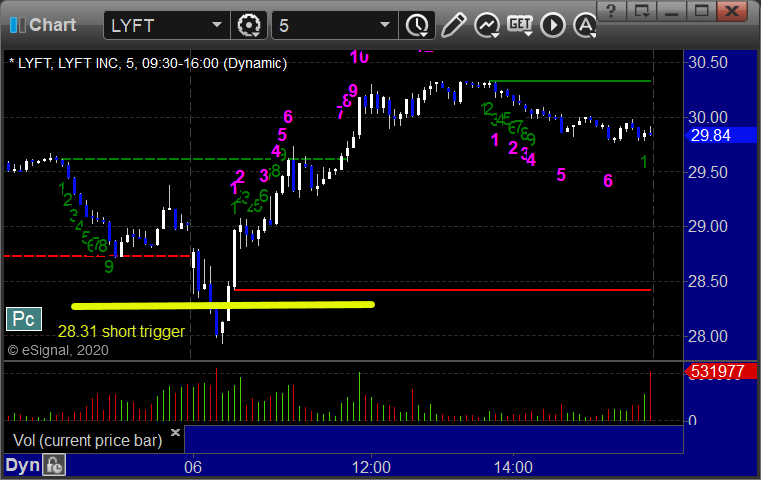Toggle the Dyn dynamic mode label
Screen dimensions: 761x480
(22, 465)
